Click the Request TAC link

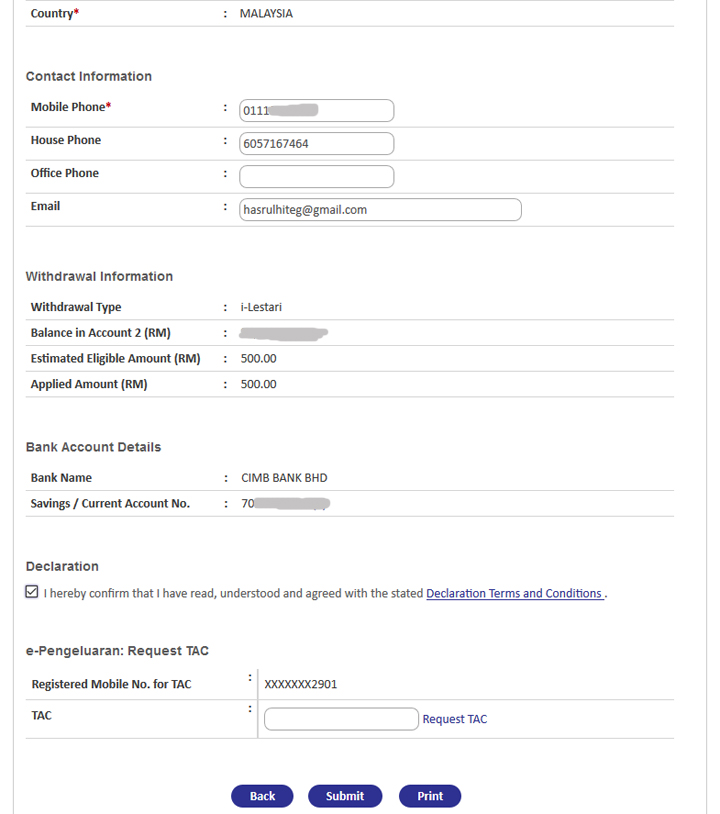click(x=455, y=719)
